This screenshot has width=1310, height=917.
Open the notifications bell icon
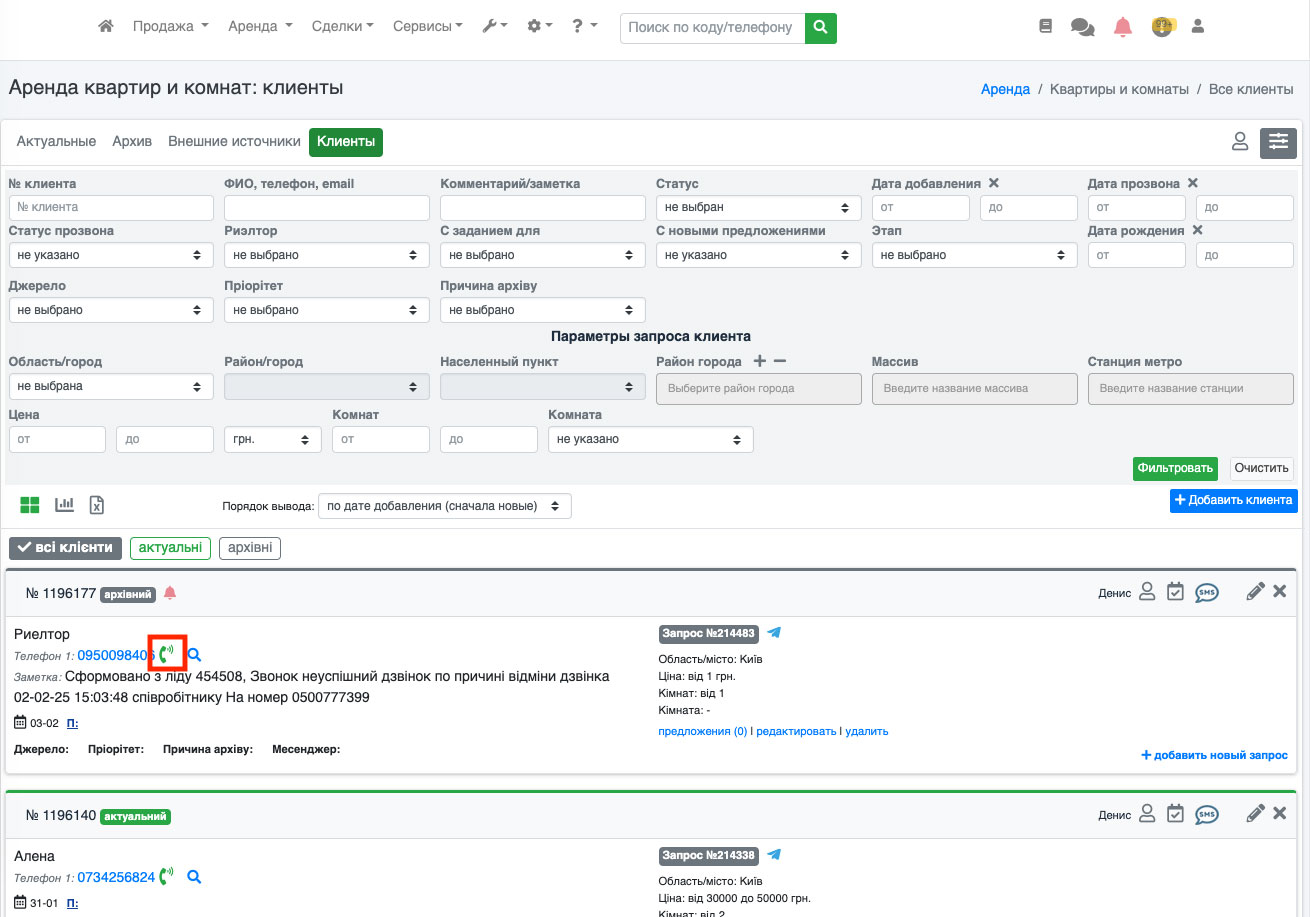[x=1123, y=27]
